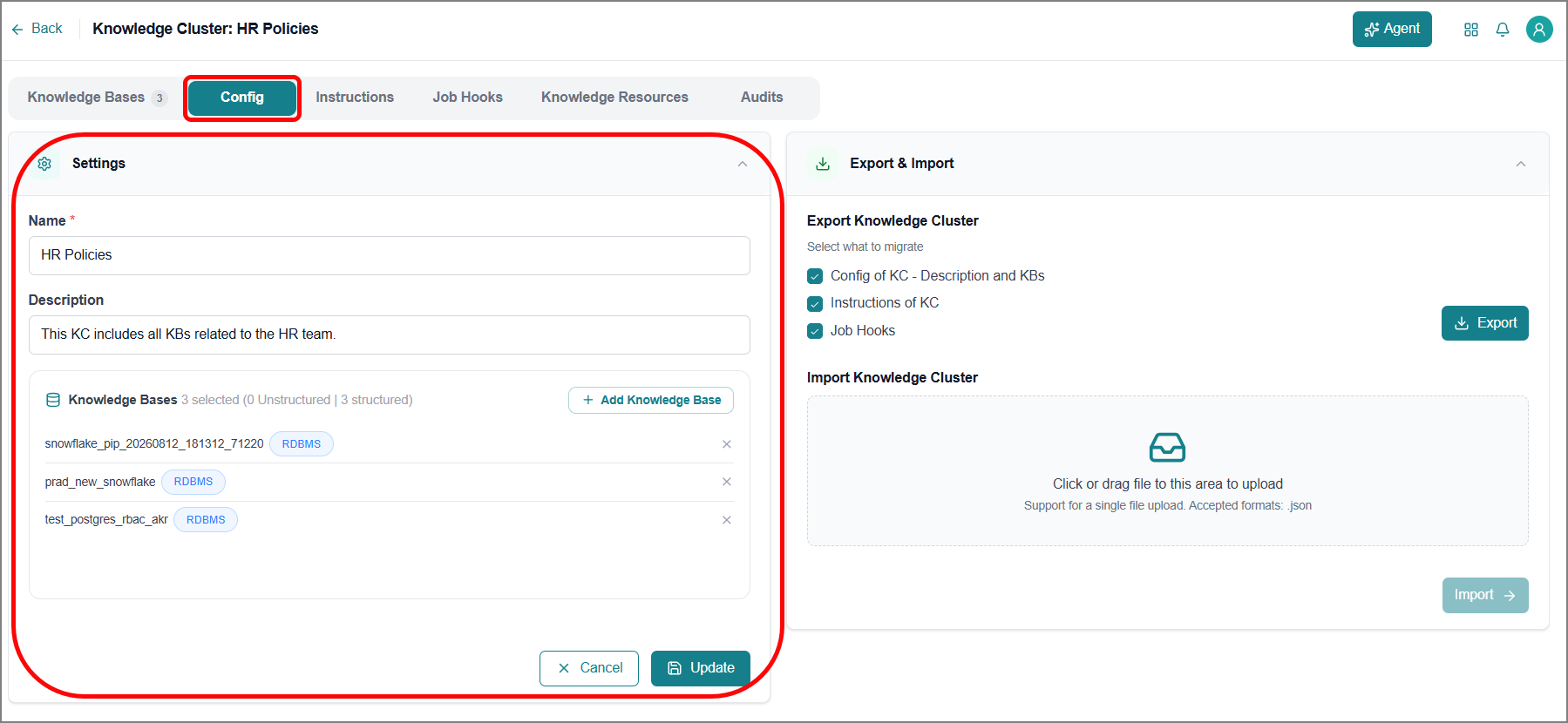Remove snowflake_pip_20260812_181312_71220 knowledge base
Screen dimensions: 1568x723
click(727, 444)
